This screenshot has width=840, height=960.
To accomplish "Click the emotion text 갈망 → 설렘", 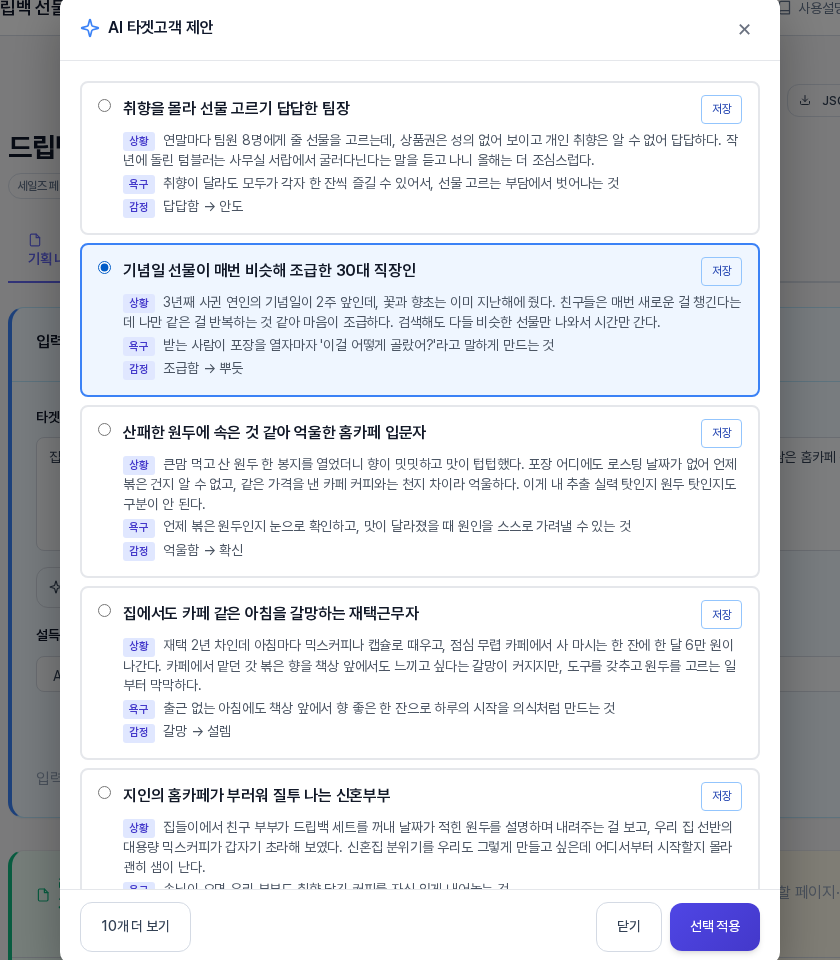I will click(197, 731).
